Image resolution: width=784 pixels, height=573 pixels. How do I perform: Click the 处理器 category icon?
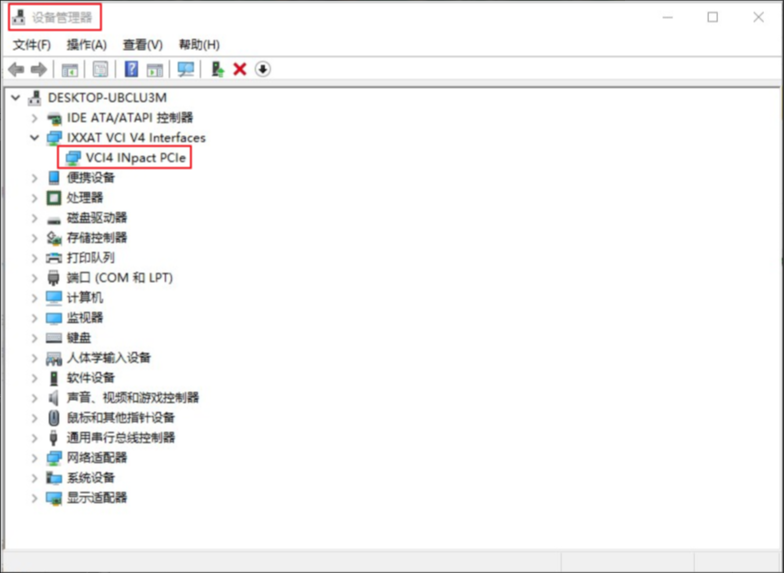54,198
